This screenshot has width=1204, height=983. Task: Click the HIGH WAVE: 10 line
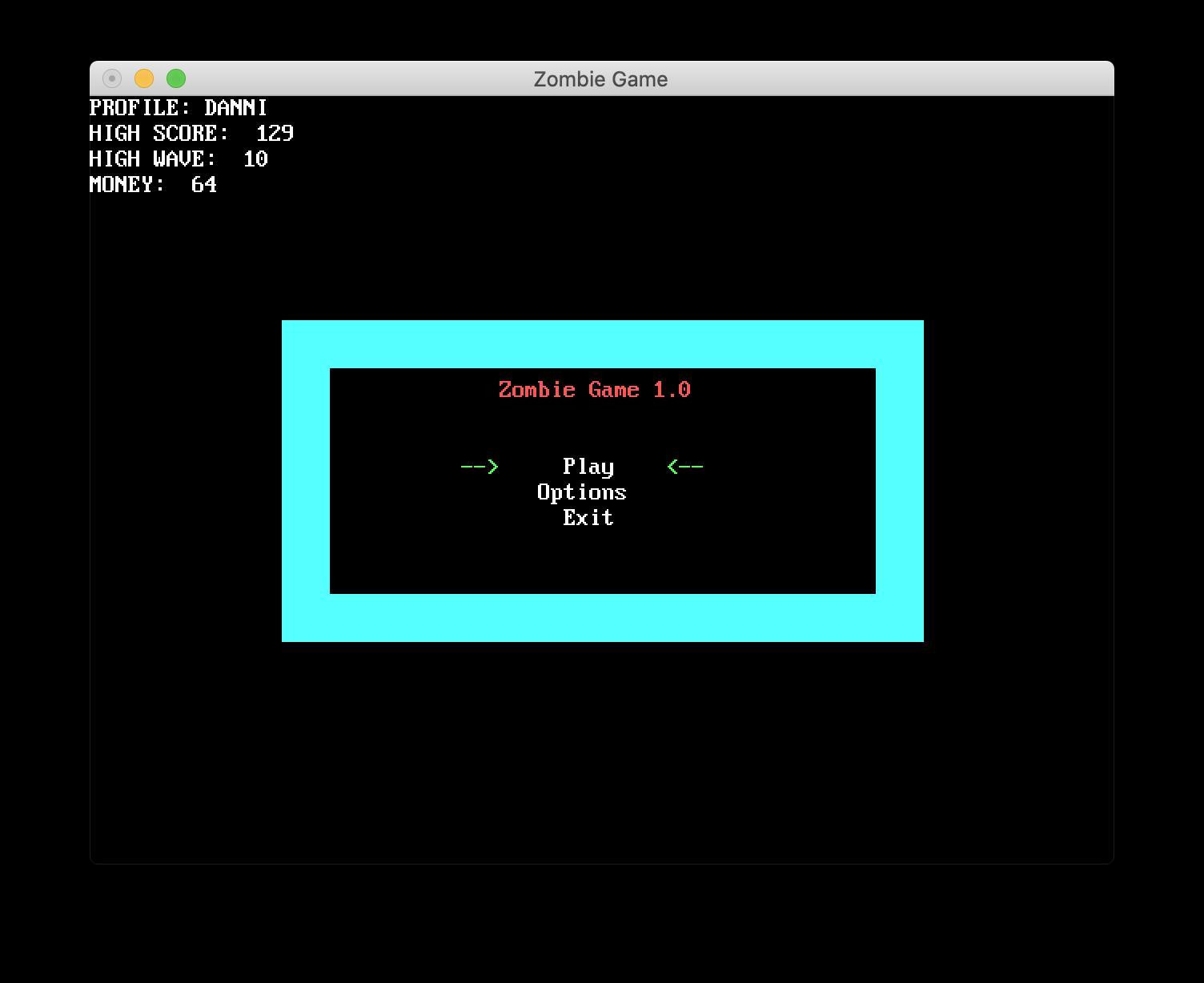click(x=179, y=158)
